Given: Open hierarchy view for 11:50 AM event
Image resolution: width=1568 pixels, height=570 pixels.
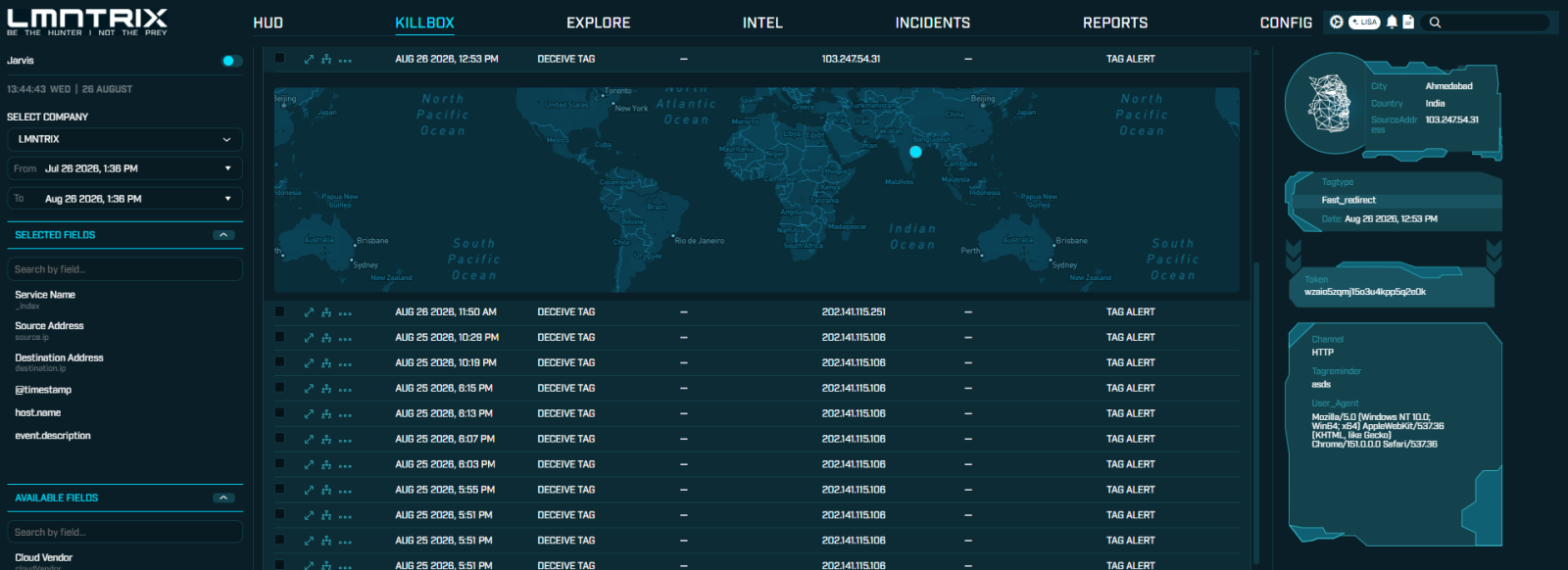Looking at the screenshot, I should 326,312.
